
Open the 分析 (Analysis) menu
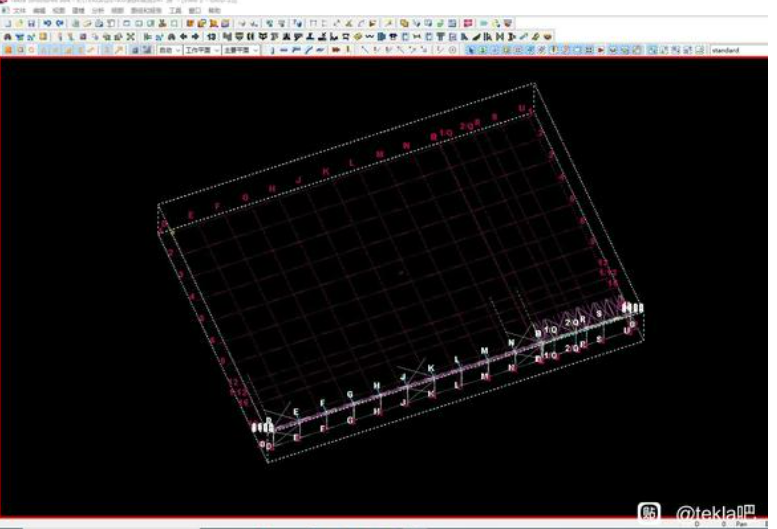tap(98, 10)
